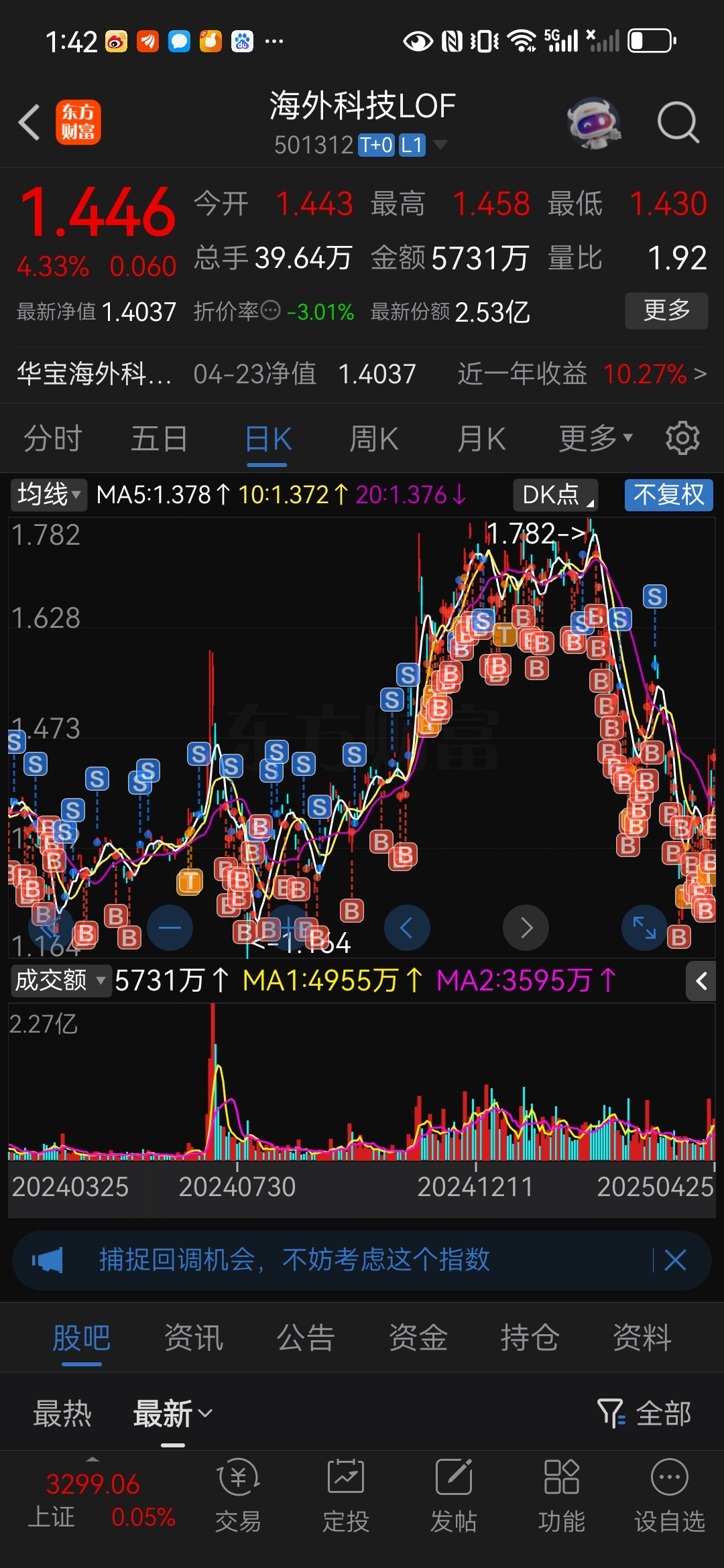Open 资金 capital flow tab
The width and height of the screenshot is (724, 1568).
[418, 1337]
